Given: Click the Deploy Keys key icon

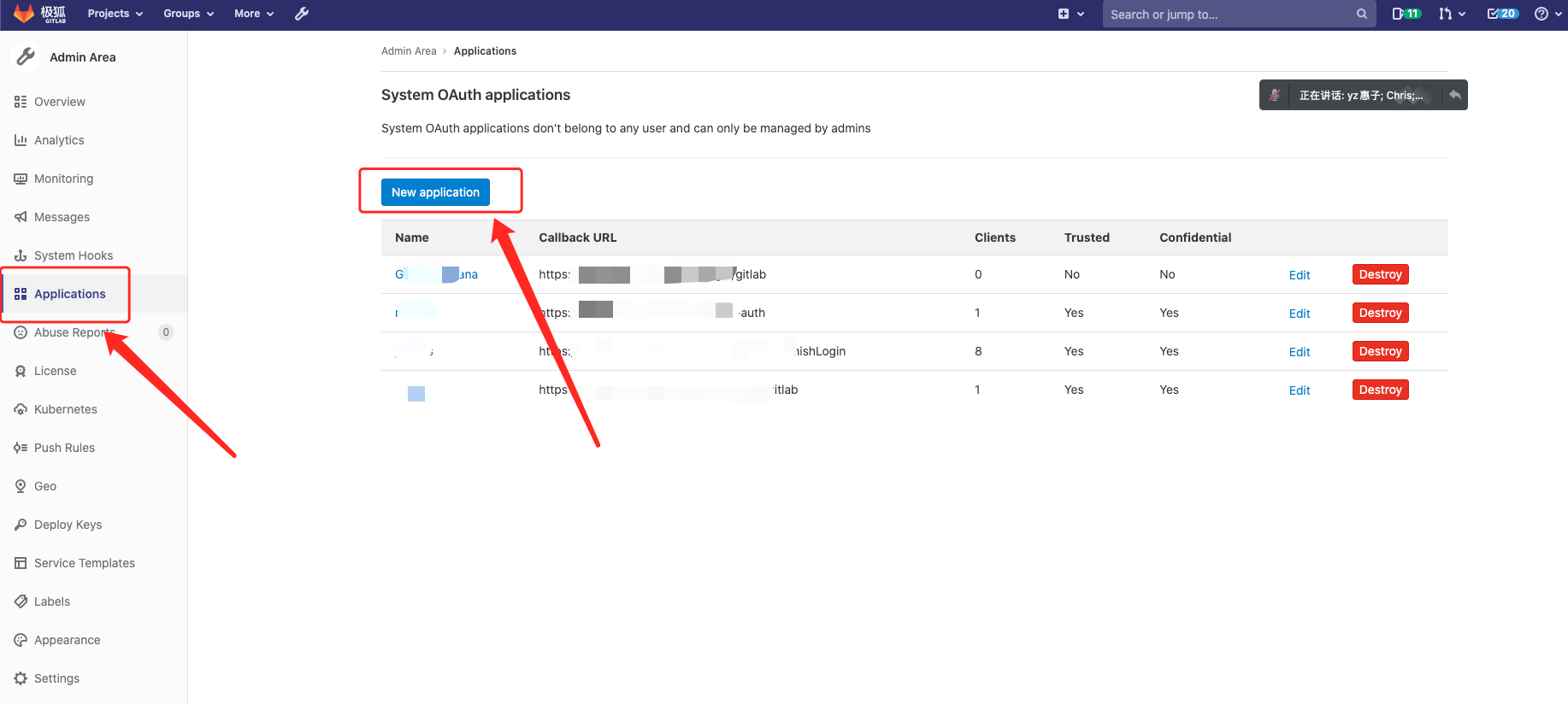Looking at the screenshot, I should (x=21, y=525).
